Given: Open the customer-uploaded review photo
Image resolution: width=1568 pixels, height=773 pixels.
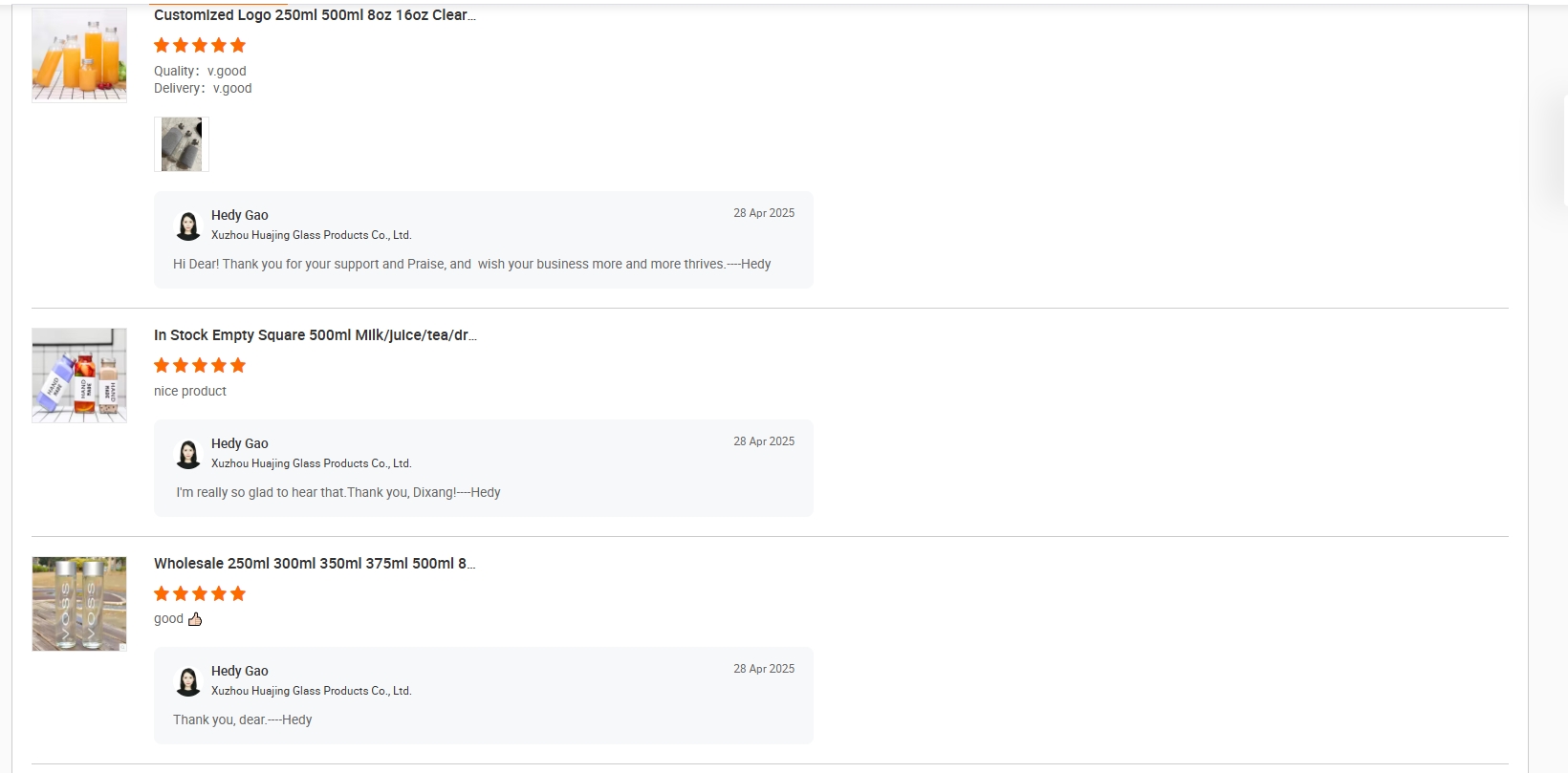Looking at the screenshot, I should point(182,144).
